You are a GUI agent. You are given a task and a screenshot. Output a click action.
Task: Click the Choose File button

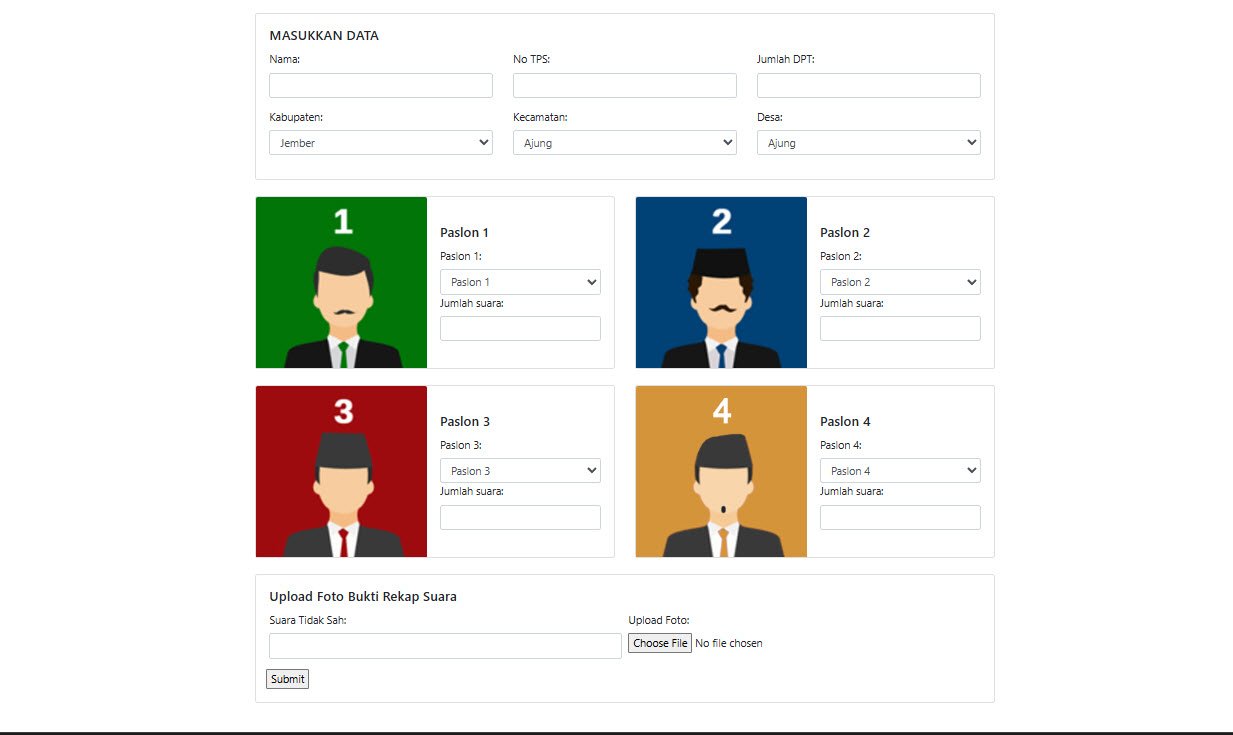pyautogui.click(x=660, y=643)
